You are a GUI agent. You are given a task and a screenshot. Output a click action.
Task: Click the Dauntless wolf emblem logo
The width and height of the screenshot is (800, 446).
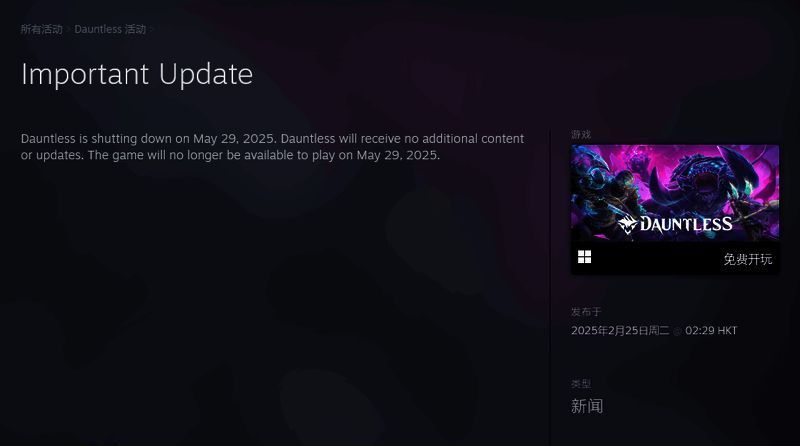(627, 224)
